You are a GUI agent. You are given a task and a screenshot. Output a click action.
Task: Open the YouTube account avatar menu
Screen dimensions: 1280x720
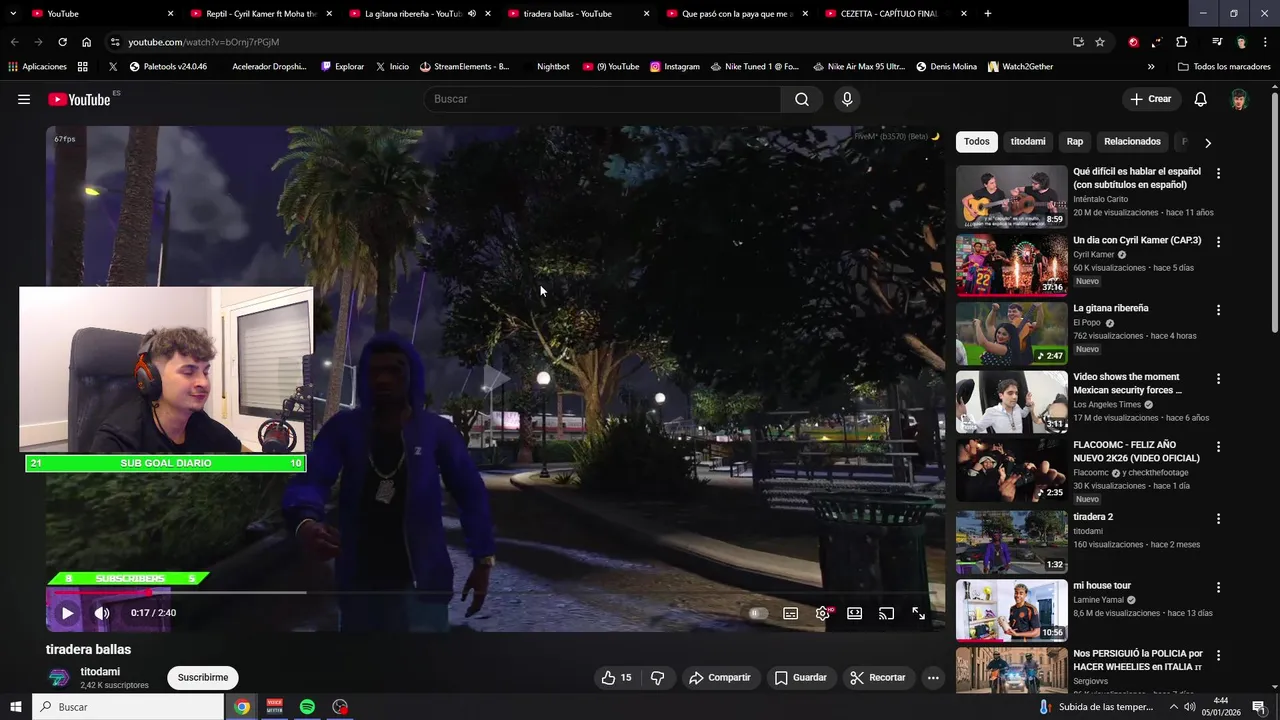pyautogui.click(x=1239, y=99)
